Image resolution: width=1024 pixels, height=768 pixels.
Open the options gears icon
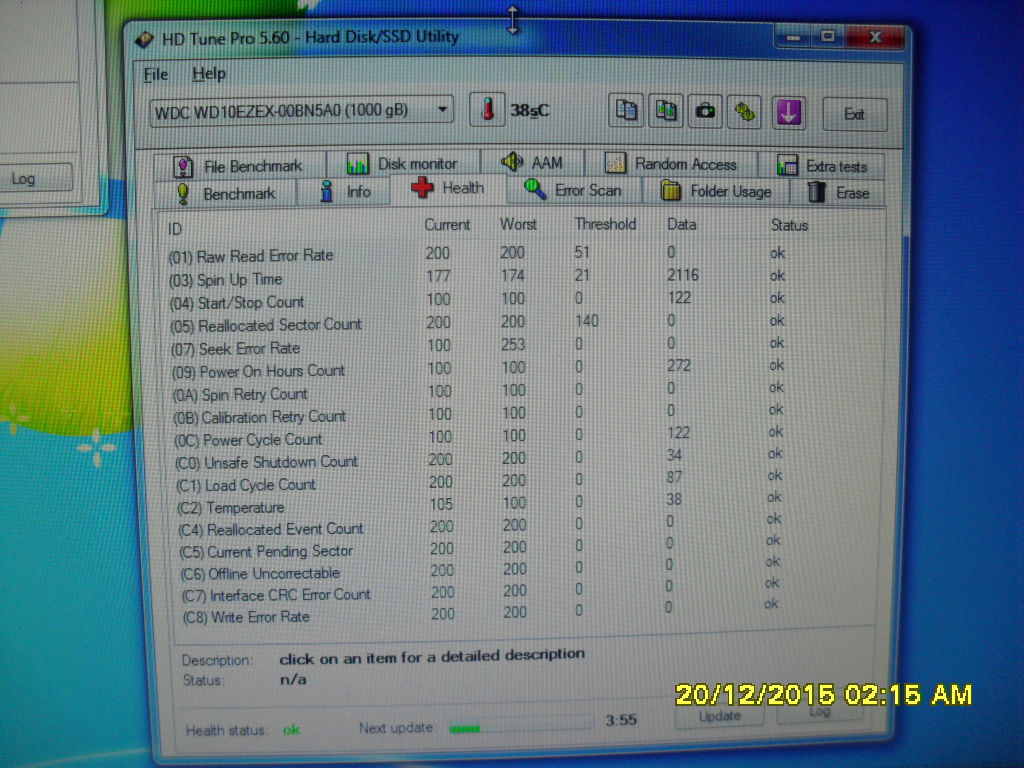[x=744, y=112]
